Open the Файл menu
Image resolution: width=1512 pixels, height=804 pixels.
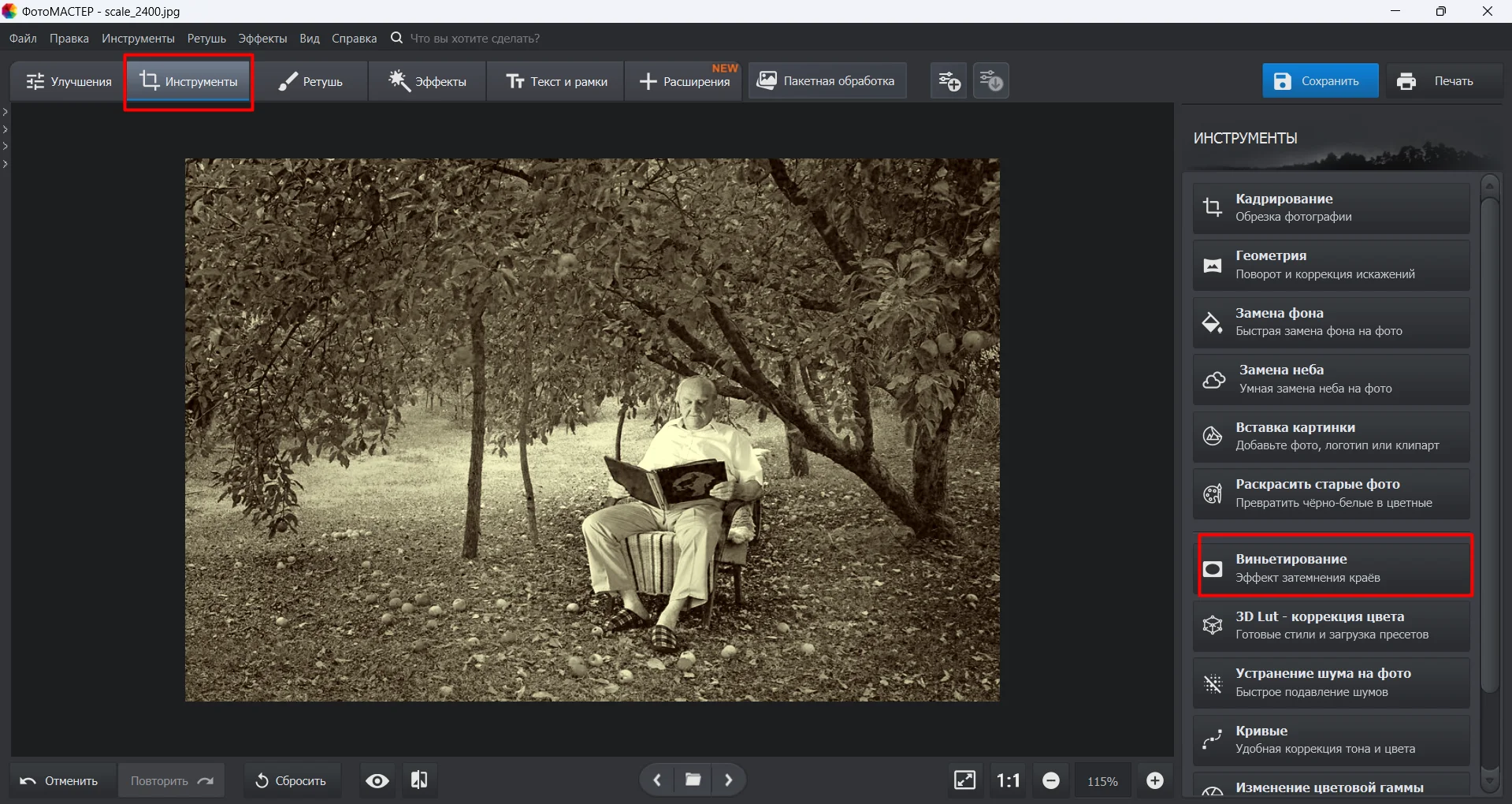tap(23, 38)
